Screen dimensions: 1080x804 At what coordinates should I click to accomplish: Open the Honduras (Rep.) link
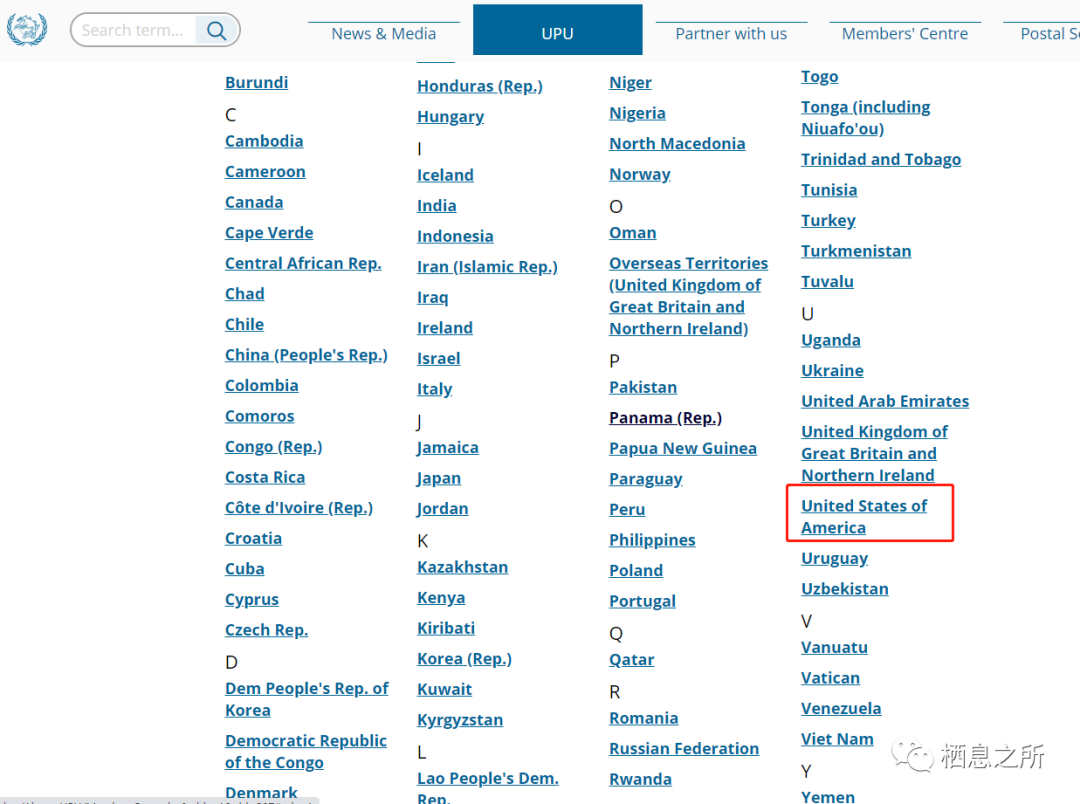tap(480, 86)
